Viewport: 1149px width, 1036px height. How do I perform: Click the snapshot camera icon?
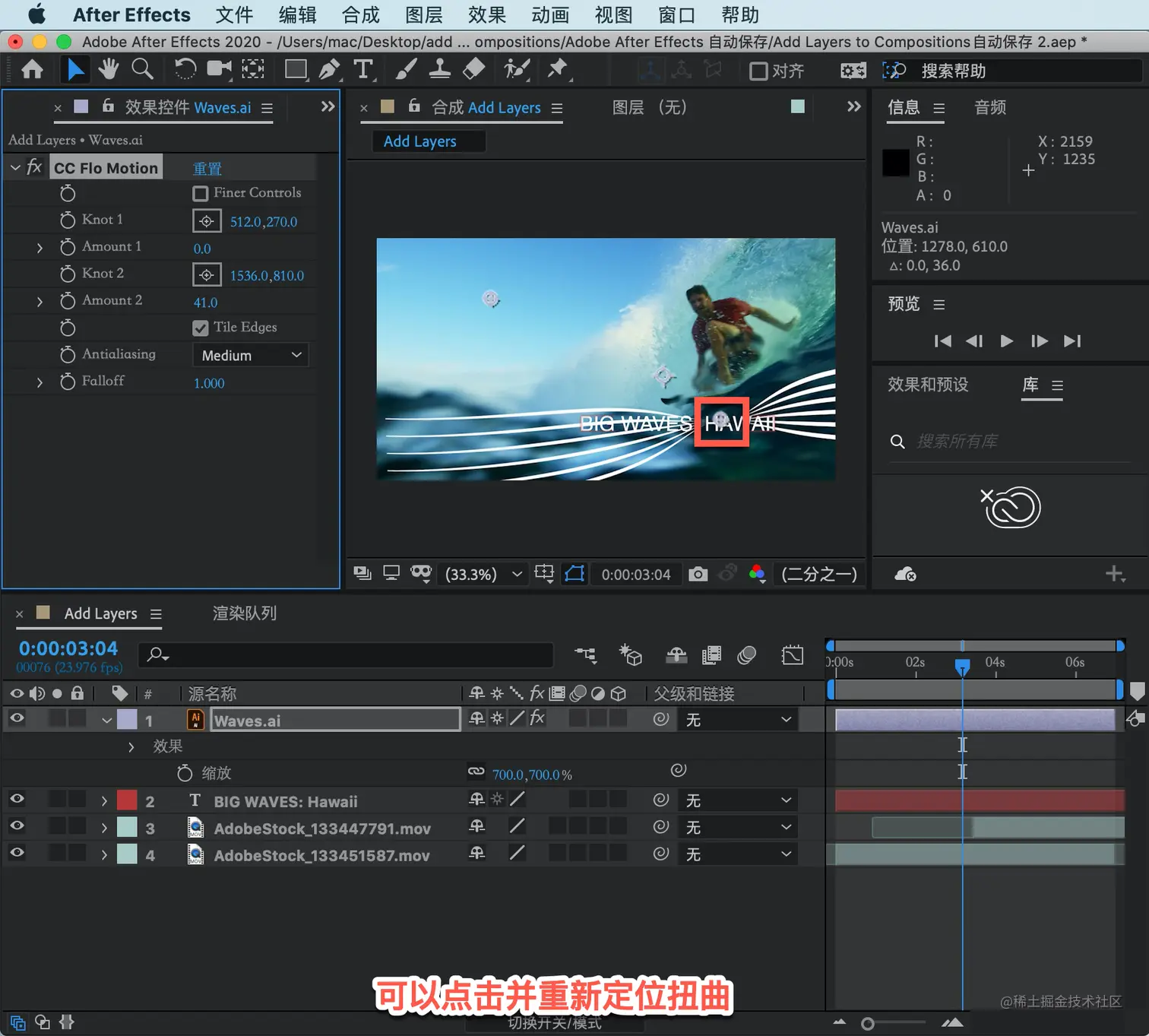click(x=698, y=575)
